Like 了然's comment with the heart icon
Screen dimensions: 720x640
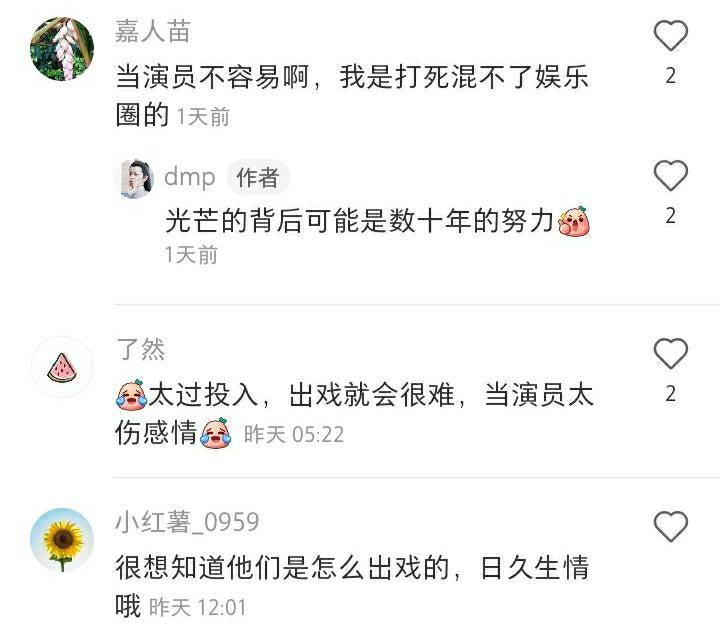pyautogui.click(x=670, y=353)
